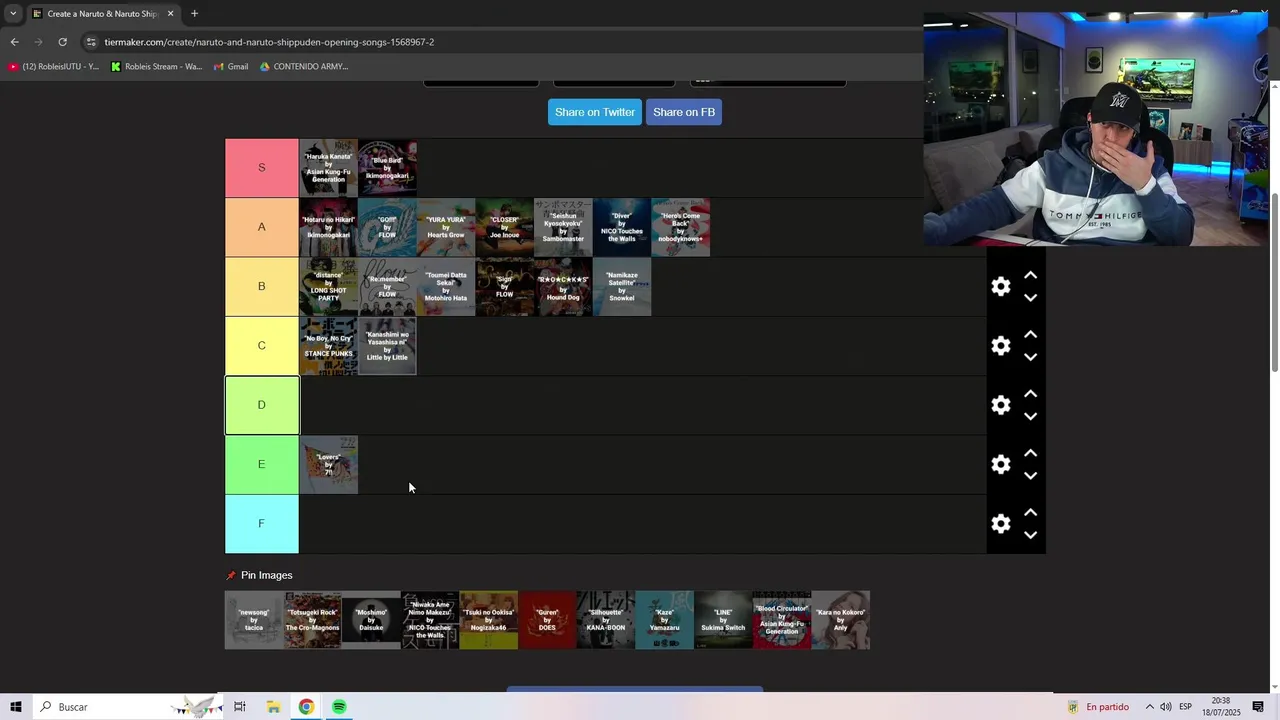Open settings gear for tier F

click(x=1001, y=524)
